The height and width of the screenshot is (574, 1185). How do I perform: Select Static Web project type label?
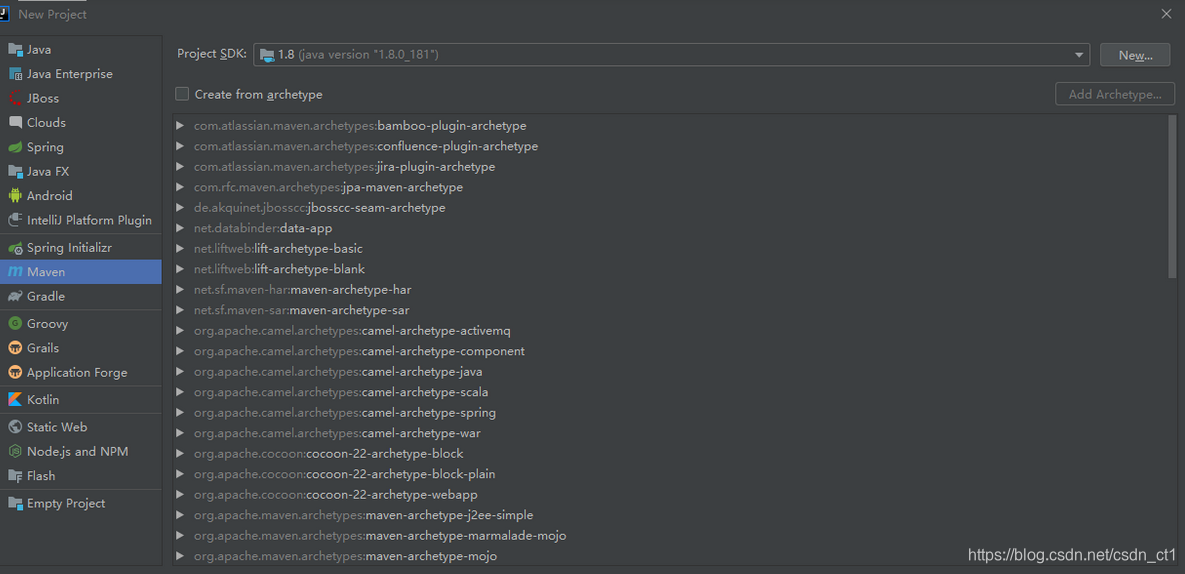coord(57,427)
